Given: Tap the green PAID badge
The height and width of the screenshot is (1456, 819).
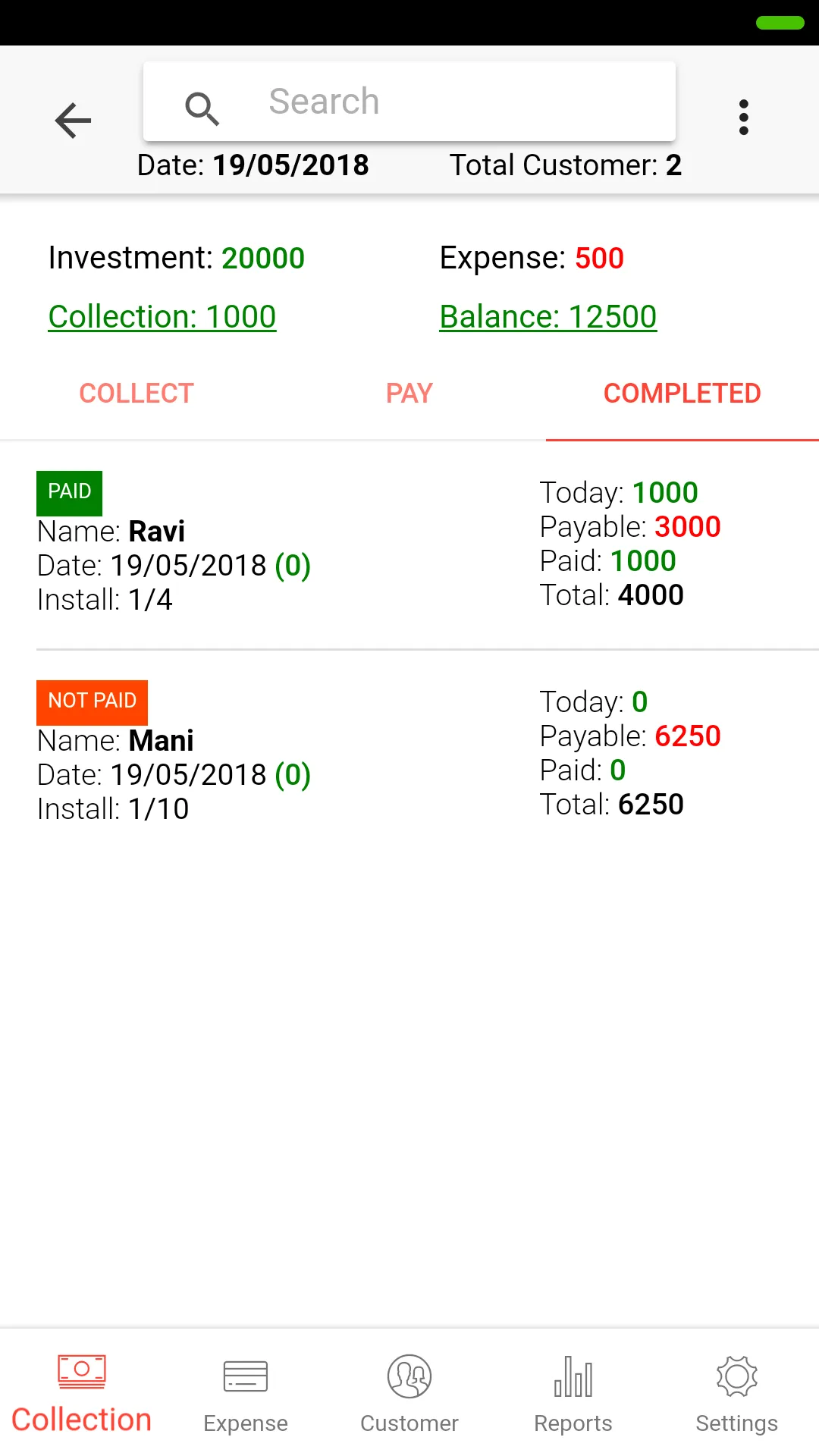Looking at the screenshot, I should pos(69,493).
